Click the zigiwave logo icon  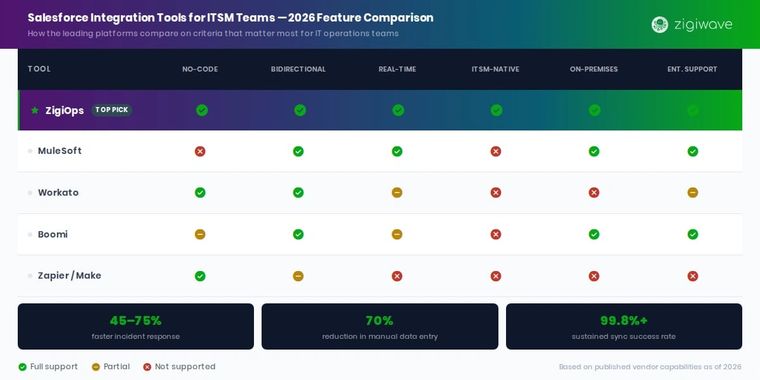coord(660,25)
